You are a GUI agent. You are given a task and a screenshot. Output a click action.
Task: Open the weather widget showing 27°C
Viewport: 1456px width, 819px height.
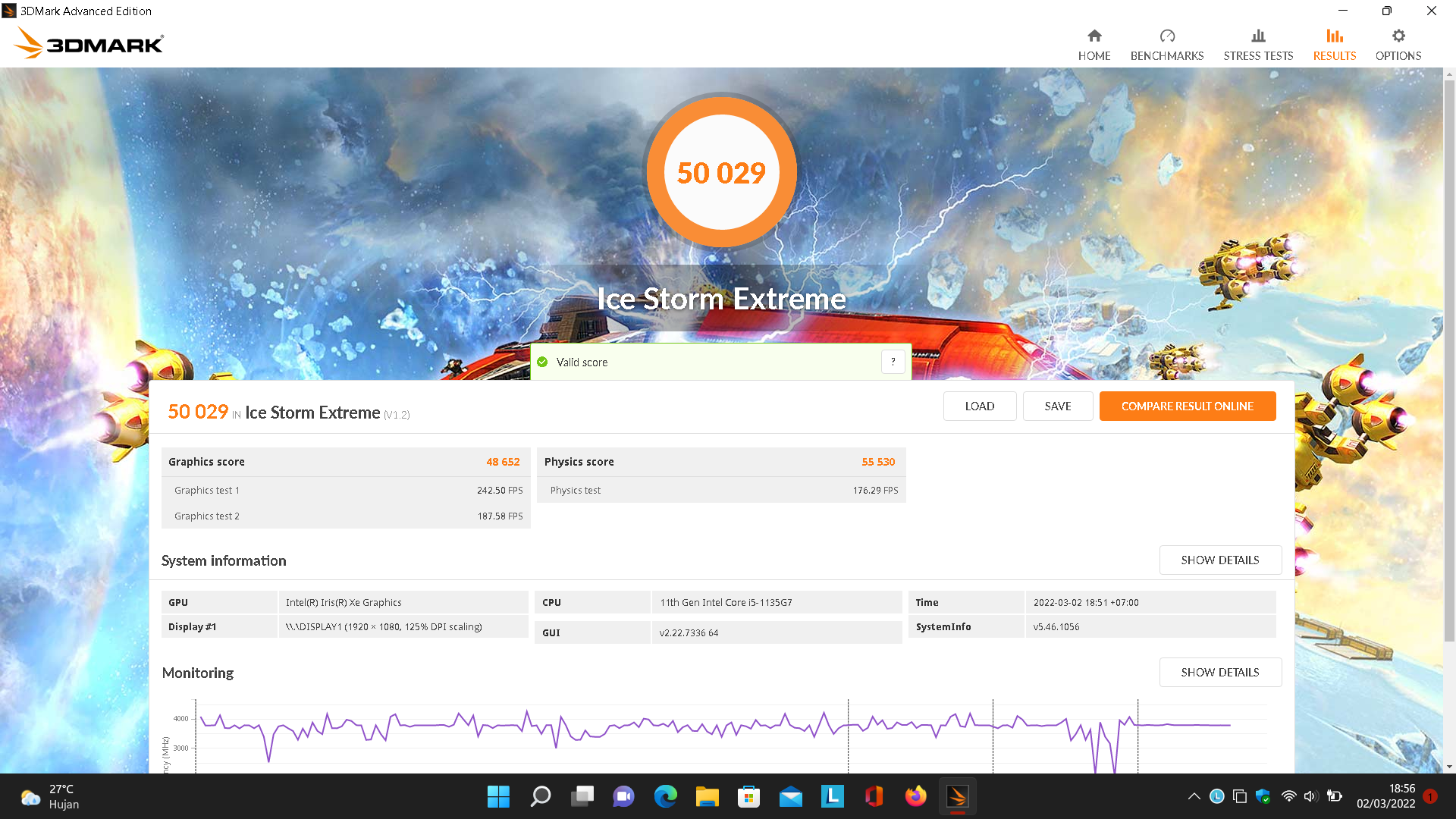50,796
